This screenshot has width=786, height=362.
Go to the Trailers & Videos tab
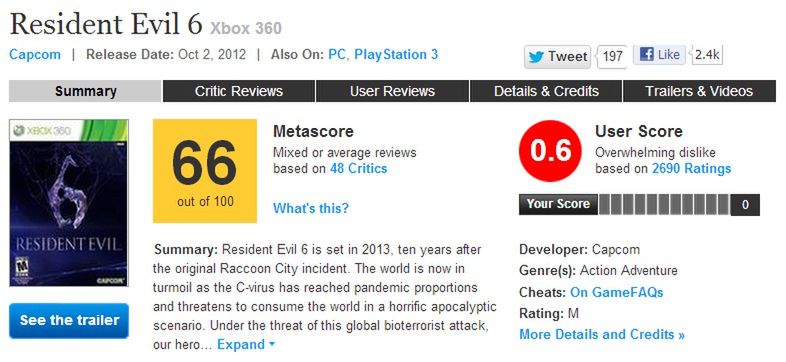[x=699, y=91]
